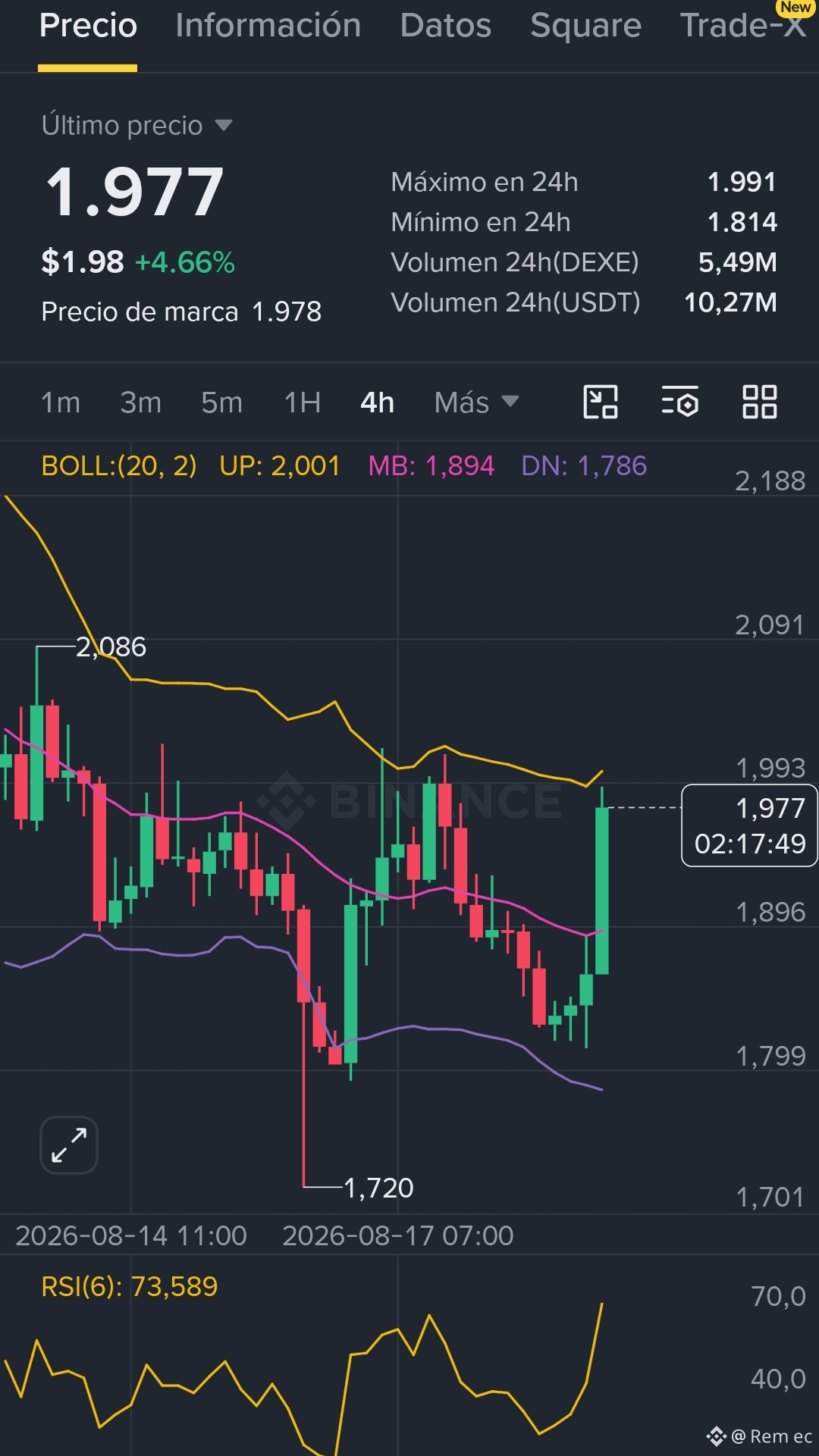This screenshot has width=819, height=1456.
Task: Open the indicator settings icon
Action: [680, 402]
